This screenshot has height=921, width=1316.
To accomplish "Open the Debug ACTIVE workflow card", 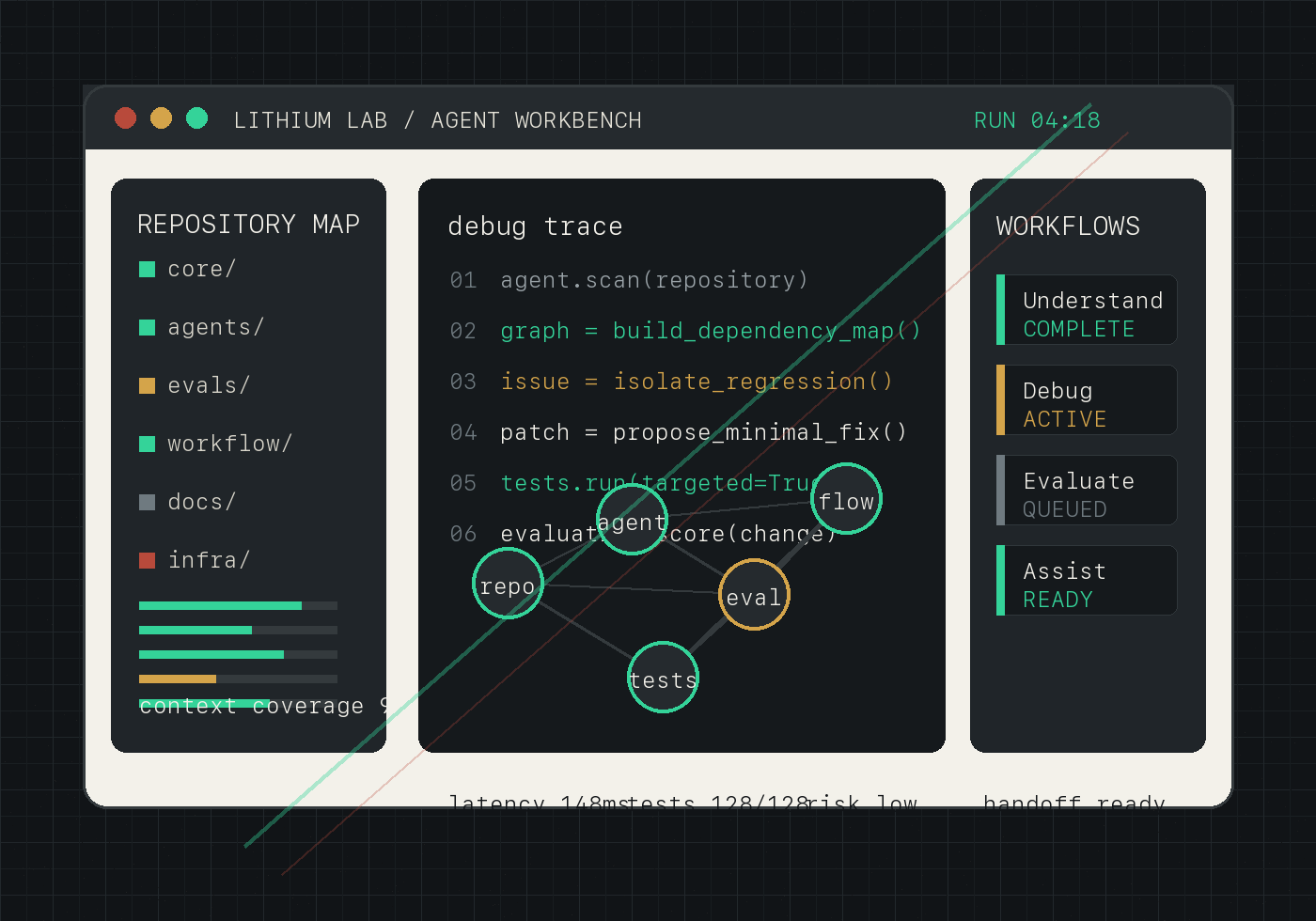I will point(1087,400).
